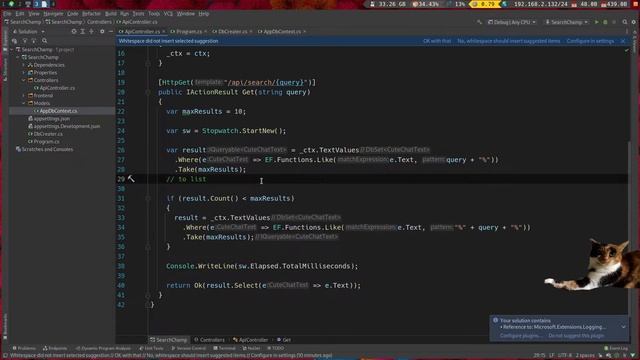Expand the solution notification popup chevron

pos(623,327)
